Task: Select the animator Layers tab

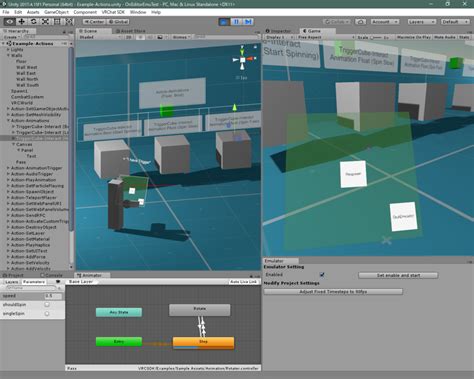Action: 11,282
